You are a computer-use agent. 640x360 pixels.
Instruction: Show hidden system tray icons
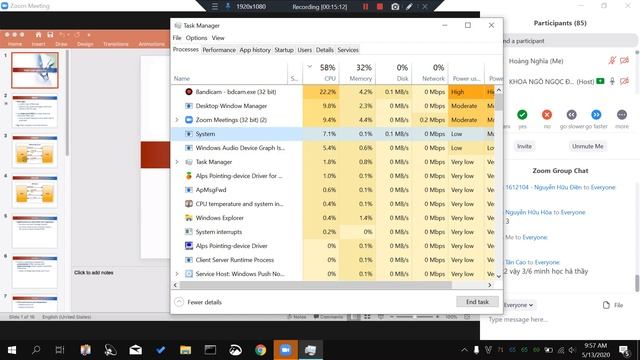pyautogui.click(x=464, y=350)
